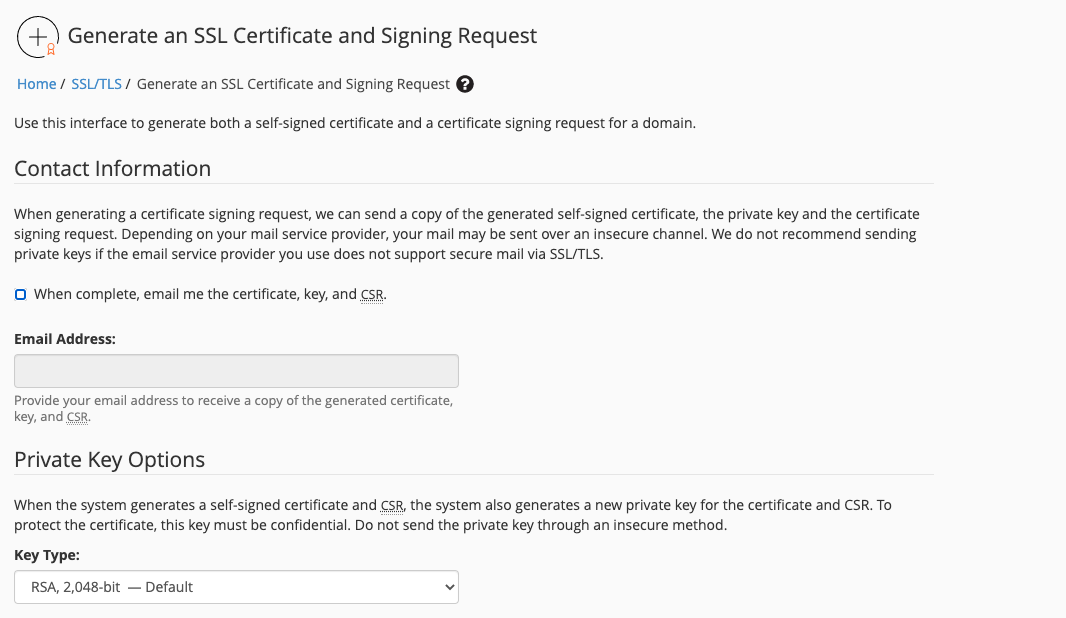The image size is (1066, 618).
Task: Click CSR abbreviation under the email field
Action: 78,417
